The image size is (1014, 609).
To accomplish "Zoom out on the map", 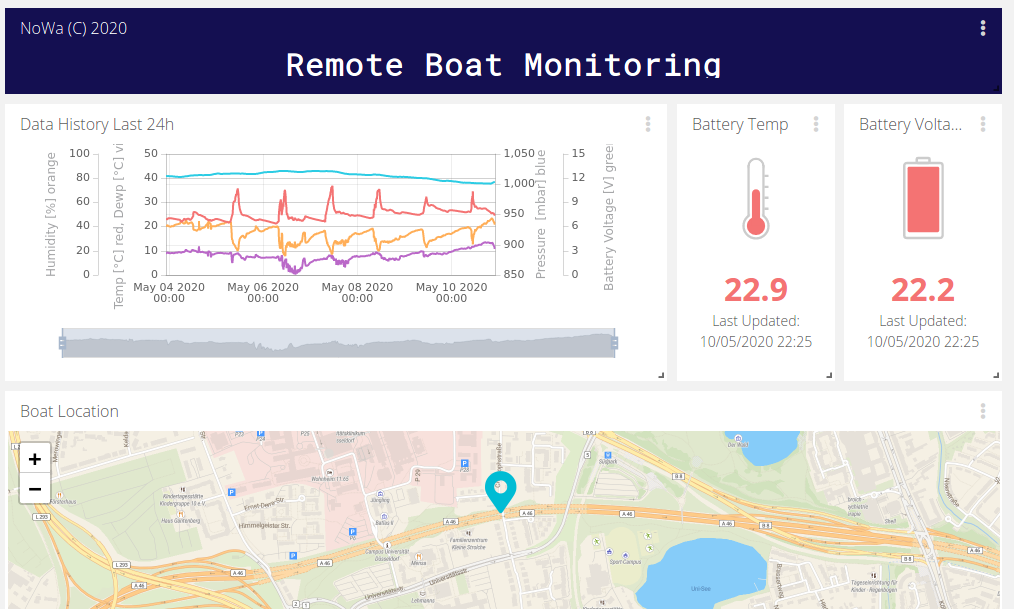I will [x=35, y=489].
